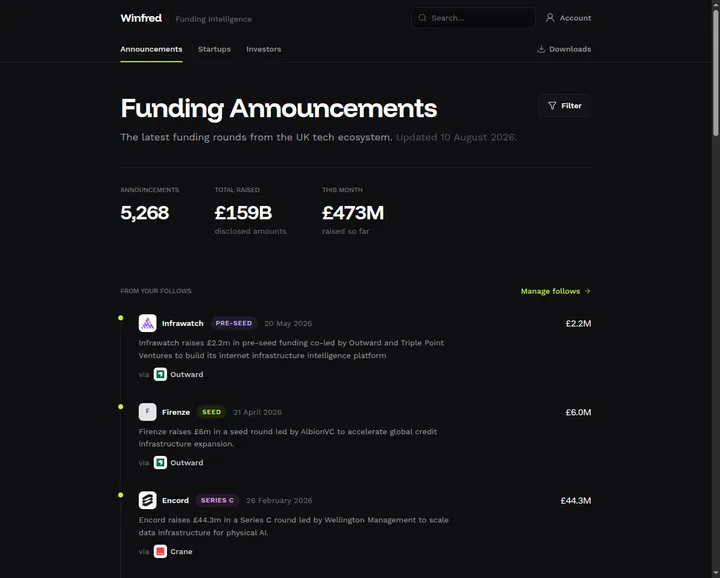720x578 pixels.
Task: Click the Outward source icon under Infrawatch
Action: tap(160, 374)
